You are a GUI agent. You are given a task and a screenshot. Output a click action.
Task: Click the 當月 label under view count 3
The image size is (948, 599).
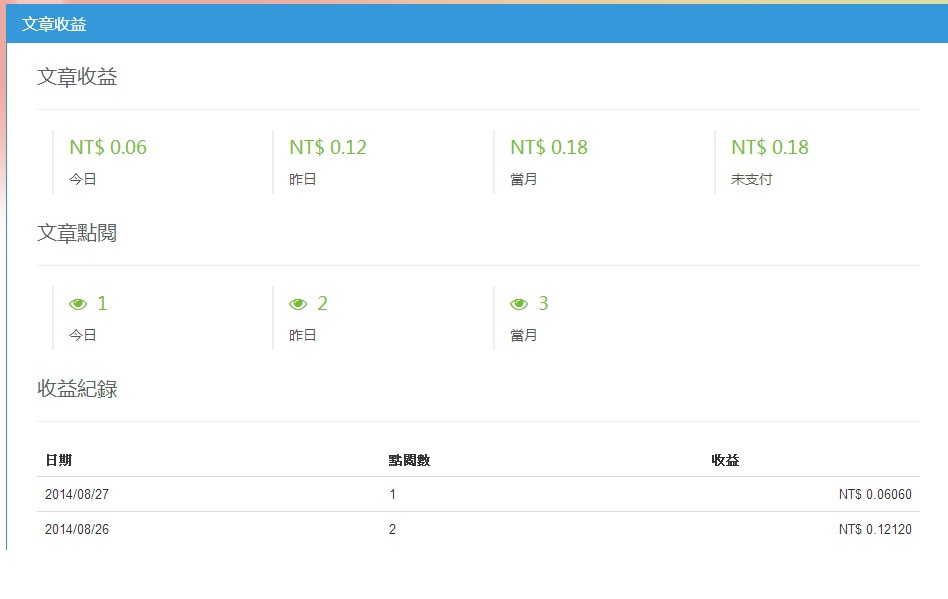click(x=524, y=335)
